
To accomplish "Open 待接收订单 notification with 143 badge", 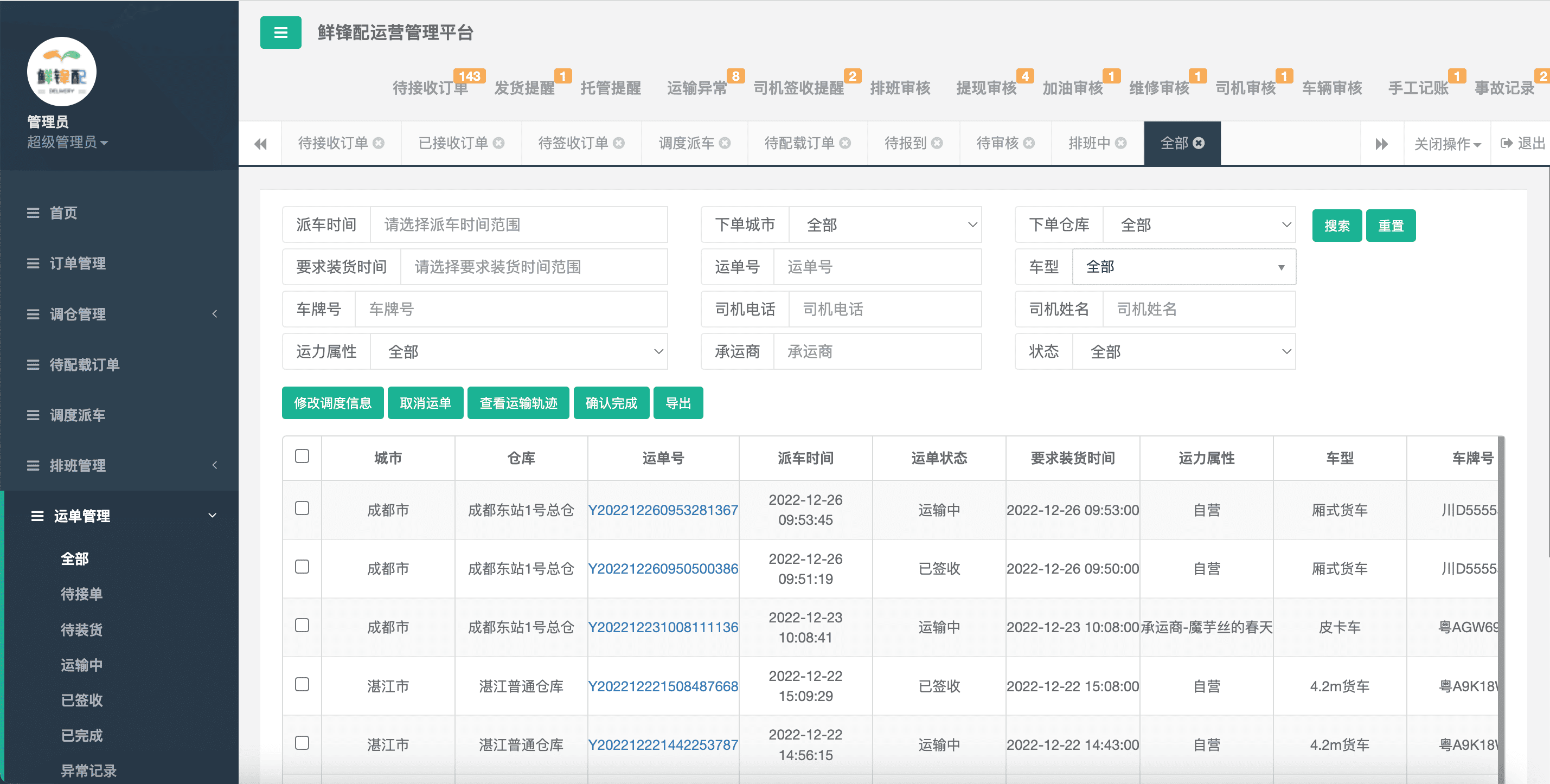I will (x=430, y=88).
